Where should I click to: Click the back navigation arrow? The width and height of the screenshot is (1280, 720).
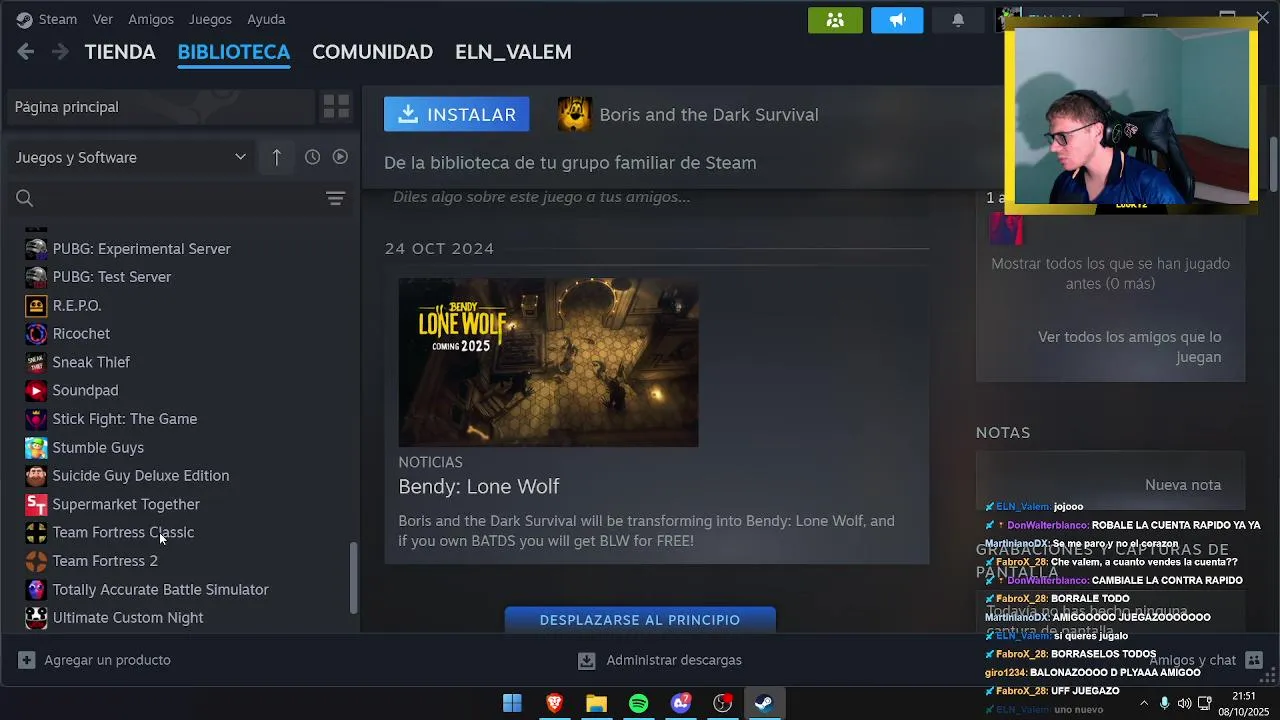(26, 52)
